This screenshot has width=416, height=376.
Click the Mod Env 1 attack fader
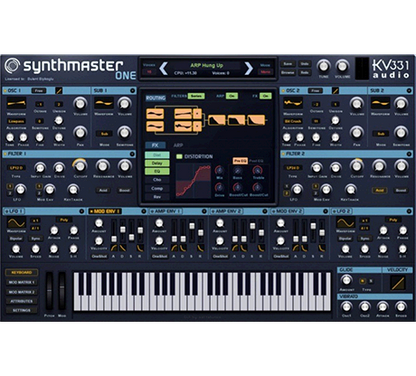coord(114,239)
